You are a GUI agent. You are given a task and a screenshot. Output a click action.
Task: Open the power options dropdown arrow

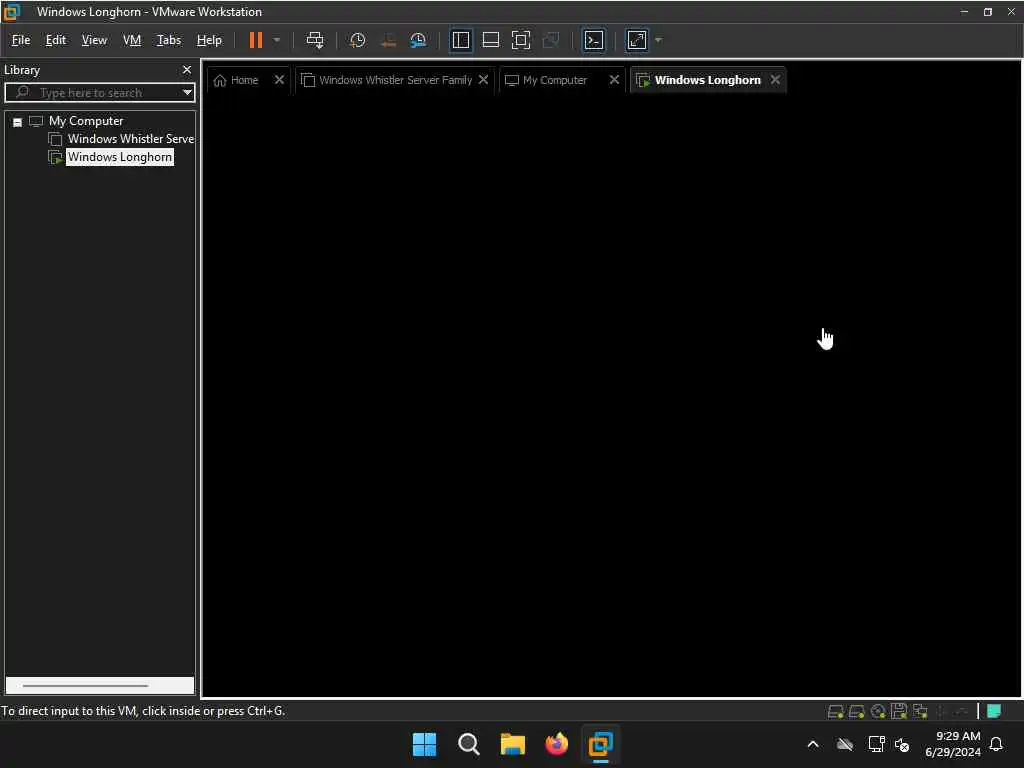(277, 40)
